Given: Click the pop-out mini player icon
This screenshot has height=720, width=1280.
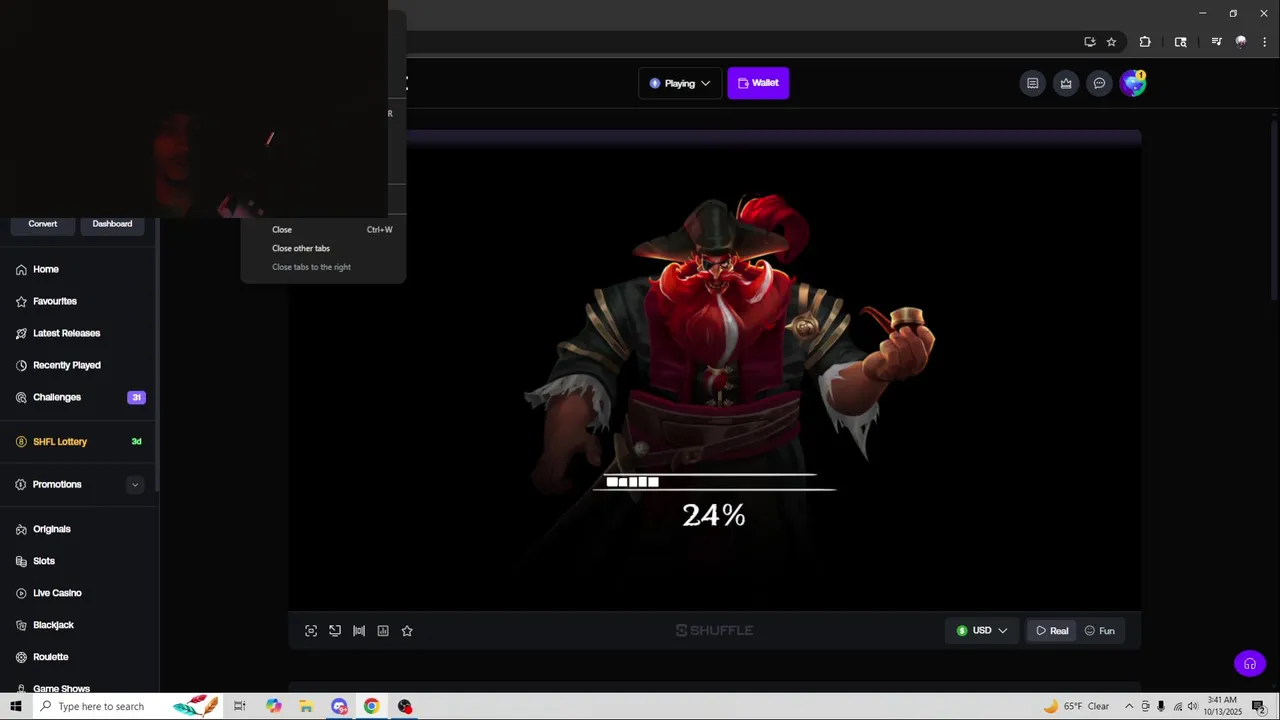Looking at the screenshot, I should pos(335,631).
